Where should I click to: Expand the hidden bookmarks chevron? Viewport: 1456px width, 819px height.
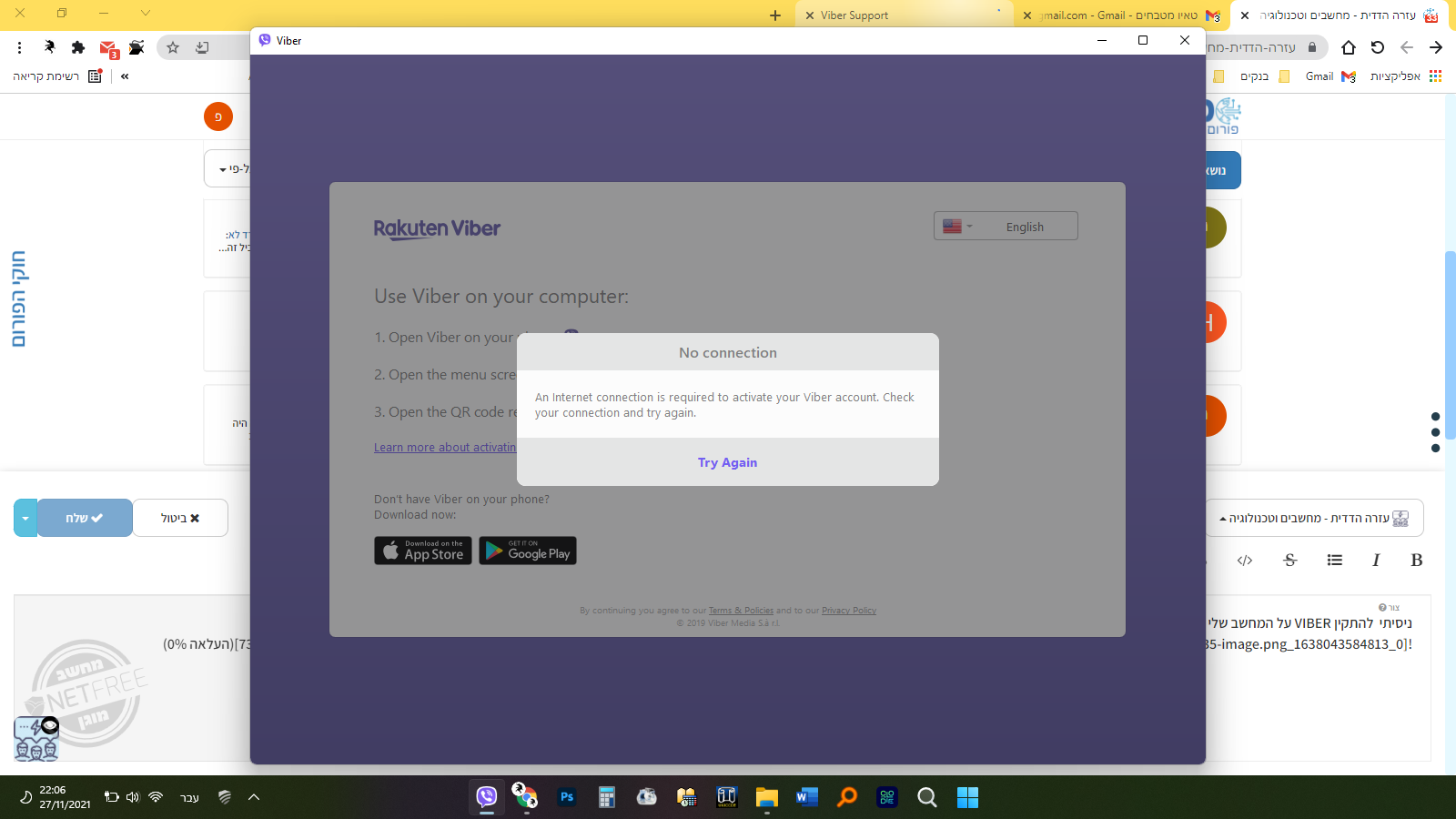point(125,76)
